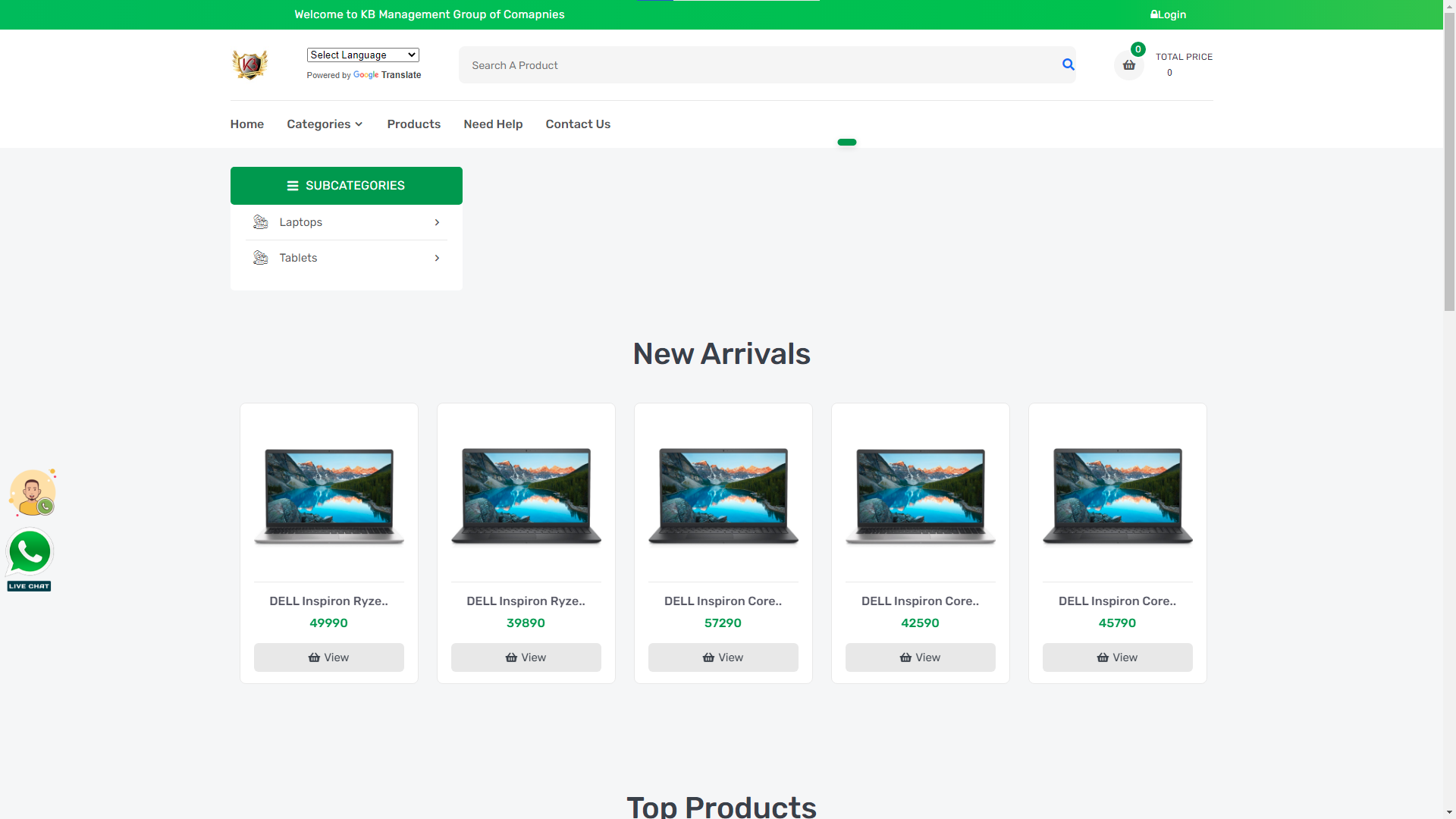1456x819 pixels.
Task: Click the Login link
Action: (1168, 14)
